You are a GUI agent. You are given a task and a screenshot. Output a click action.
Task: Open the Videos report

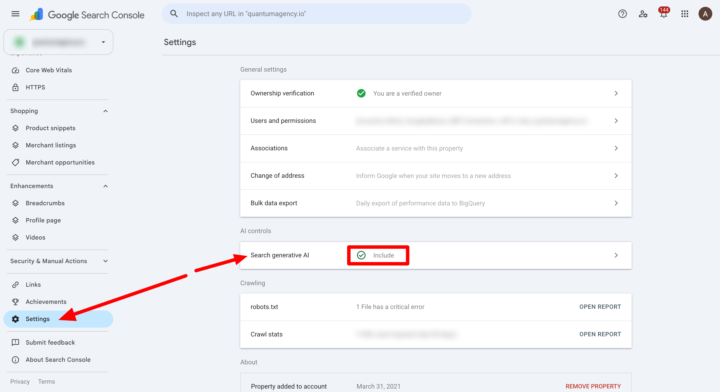(x=35, y=237)
